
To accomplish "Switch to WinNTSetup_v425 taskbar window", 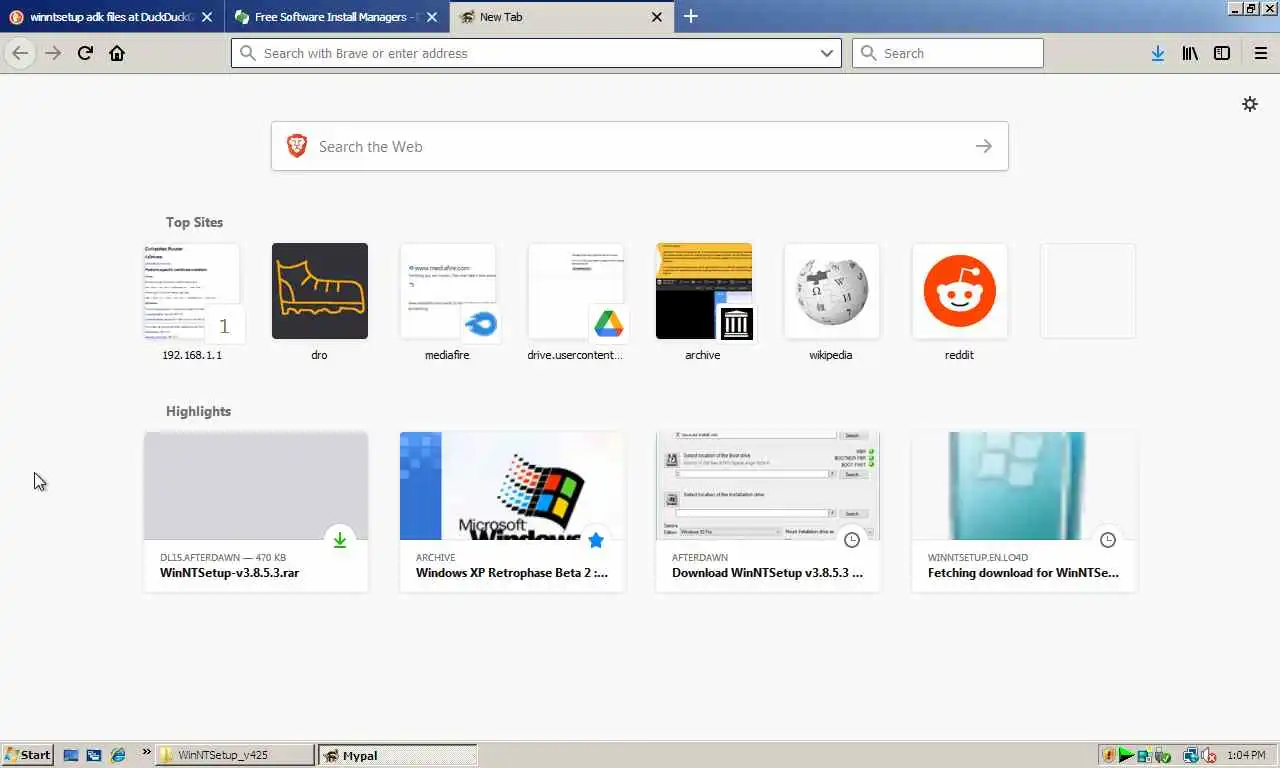I will pyautogui.click(x=235, y=755).
